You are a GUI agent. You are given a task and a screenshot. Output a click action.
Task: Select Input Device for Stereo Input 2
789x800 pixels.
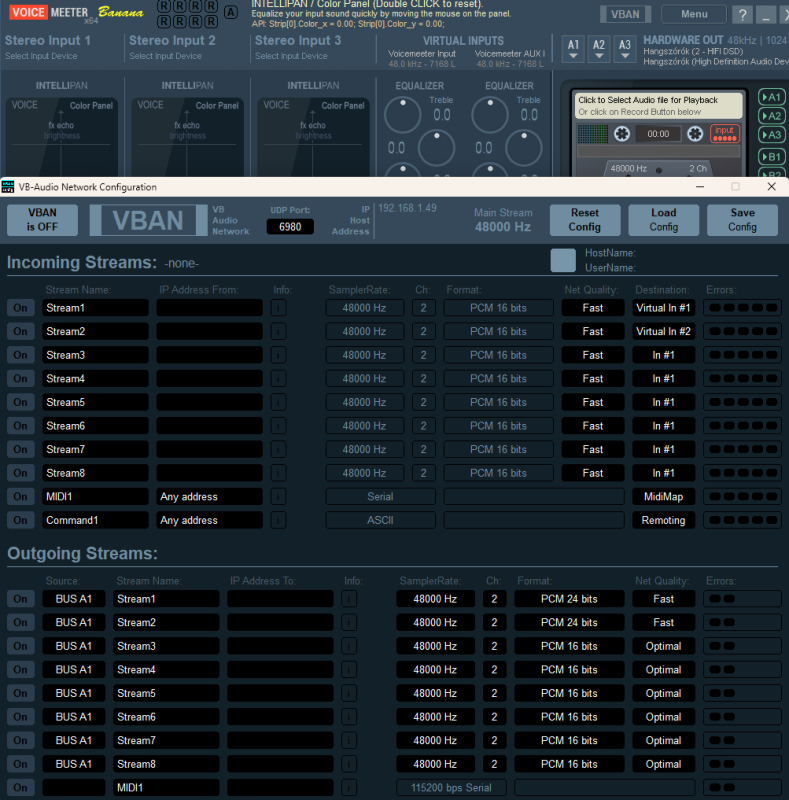point(165,56)
